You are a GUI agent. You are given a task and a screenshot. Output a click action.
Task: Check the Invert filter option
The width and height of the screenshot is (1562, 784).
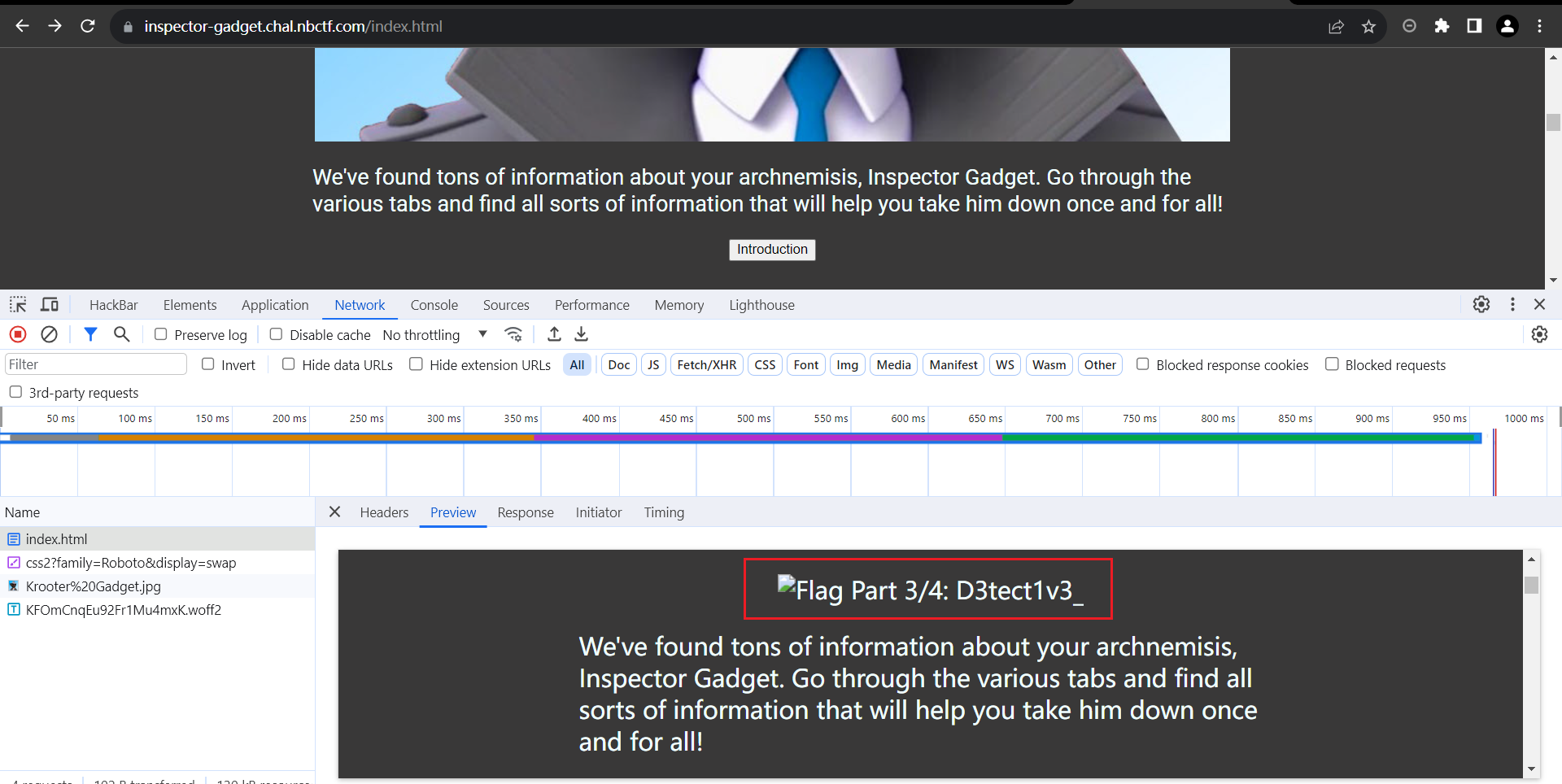208,364
